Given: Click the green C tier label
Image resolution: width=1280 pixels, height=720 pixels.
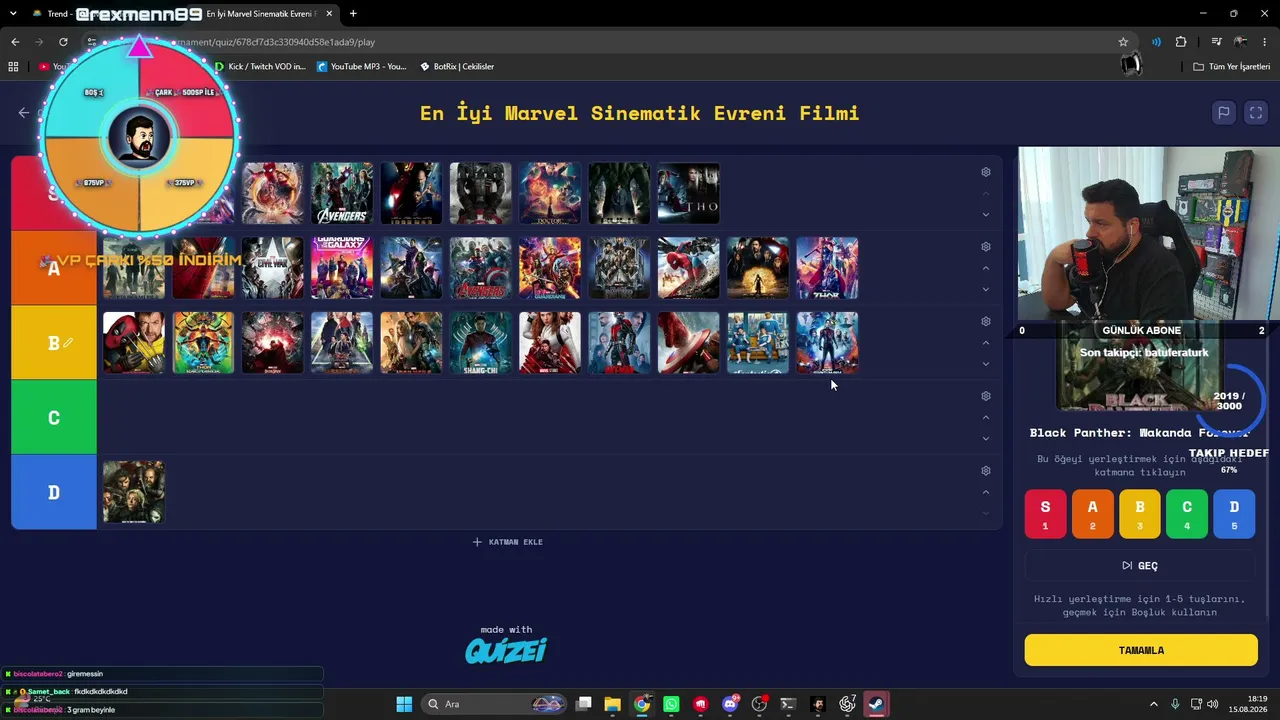Looking at the screenshot, I should (54, 418).
